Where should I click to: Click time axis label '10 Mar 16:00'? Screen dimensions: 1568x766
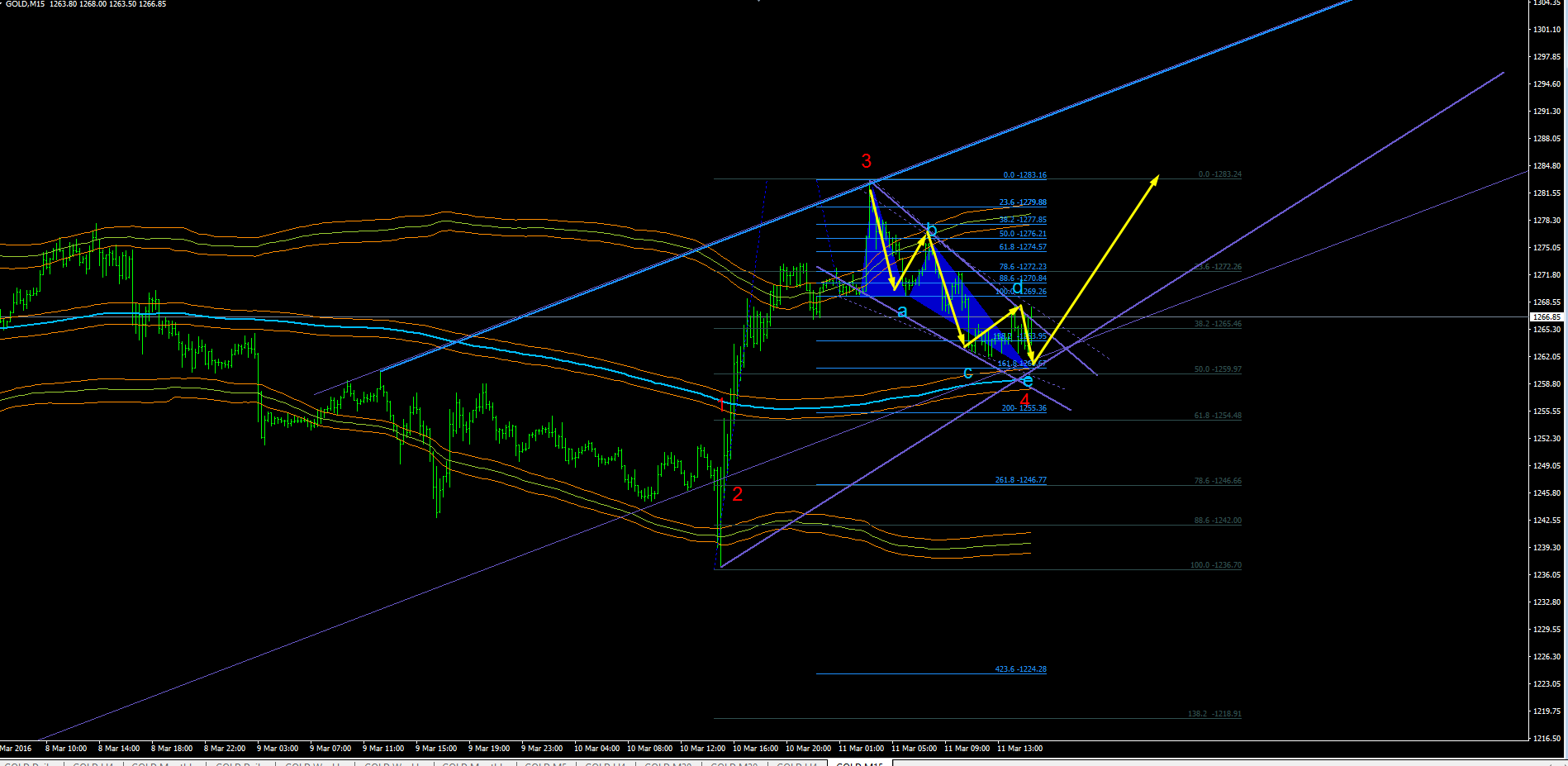755,749
